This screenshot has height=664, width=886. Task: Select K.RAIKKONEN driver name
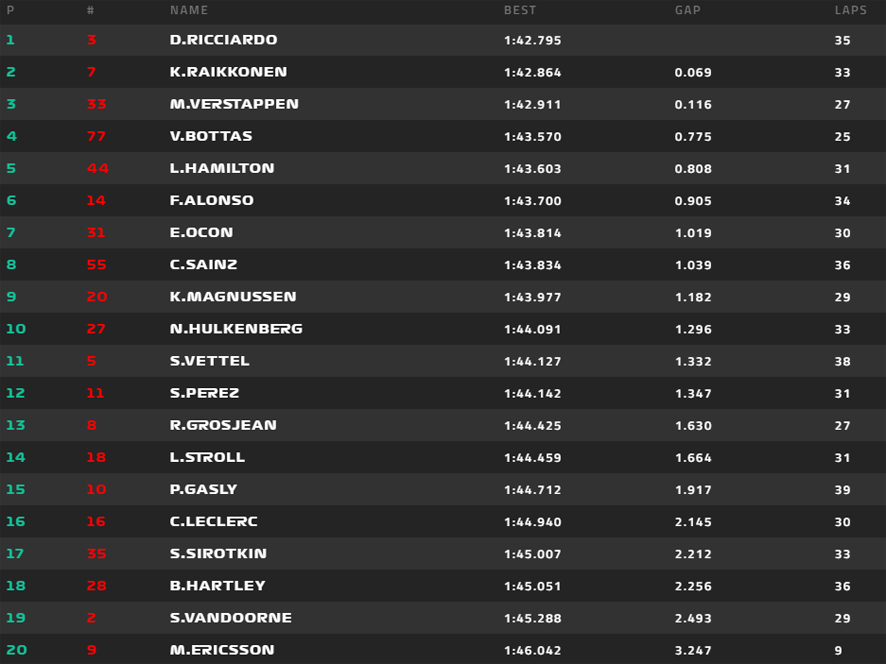(228, 72)
